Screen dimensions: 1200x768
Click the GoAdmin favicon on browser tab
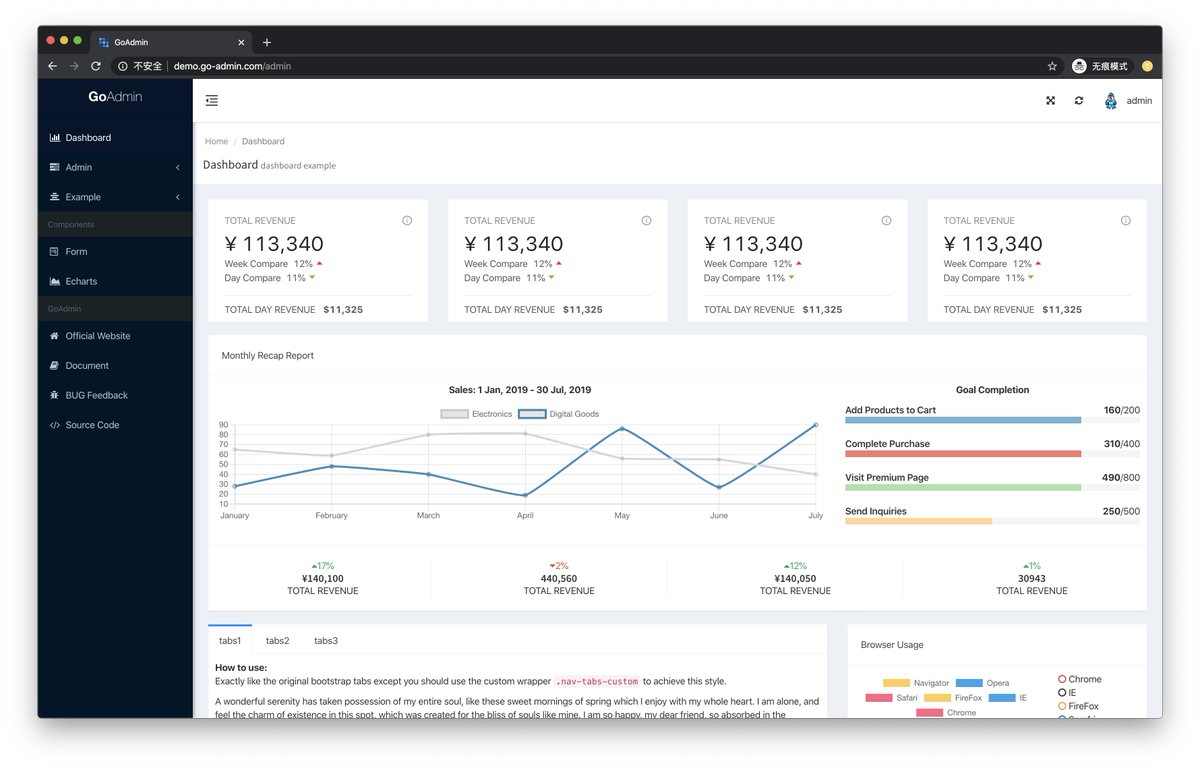coord(104,42)
